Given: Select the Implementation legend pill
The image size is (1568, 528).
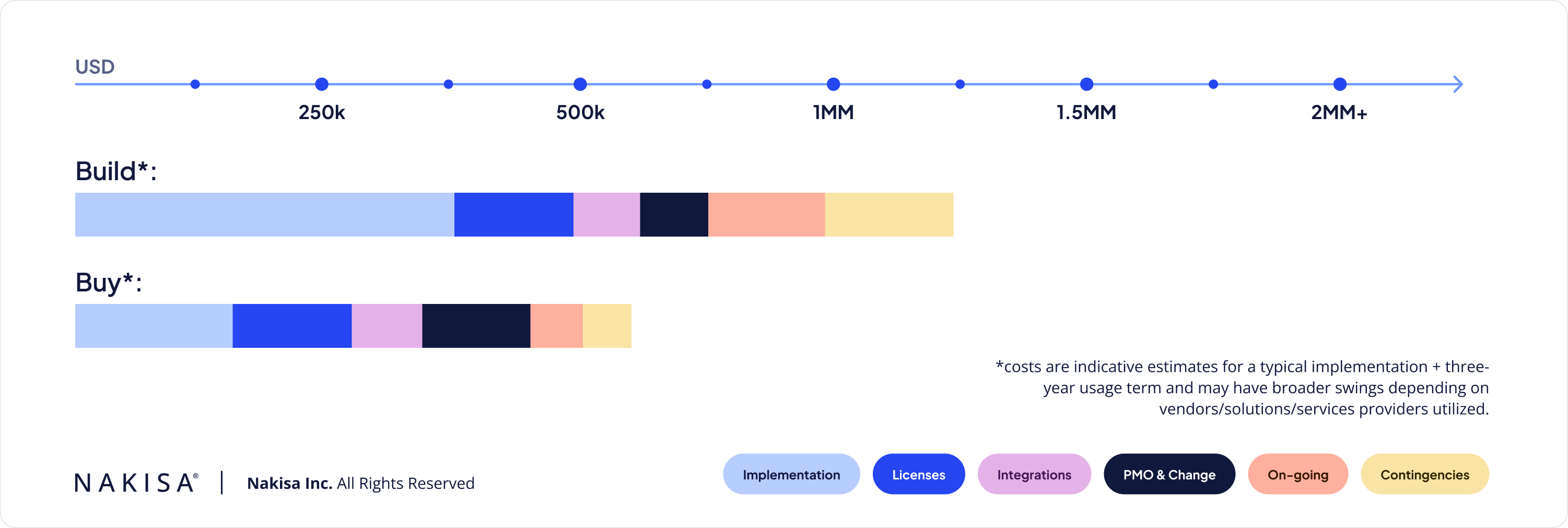Looking at the screenshot, I should [x=791, y=475].
